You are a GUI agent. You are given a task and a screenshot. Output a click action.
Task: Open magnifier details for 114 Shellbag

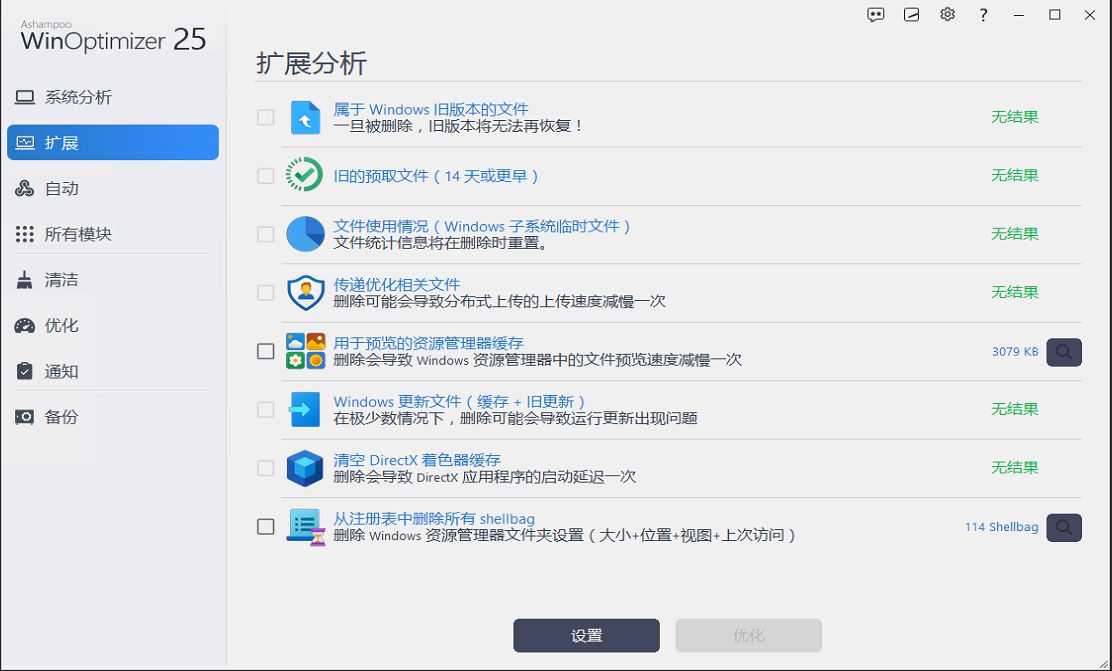click(1064, 527)
